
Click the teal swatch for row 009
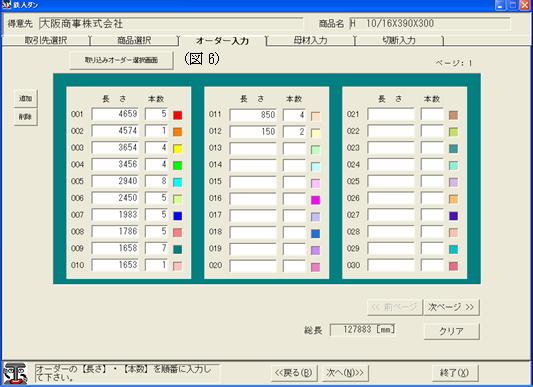pos(177,249)
